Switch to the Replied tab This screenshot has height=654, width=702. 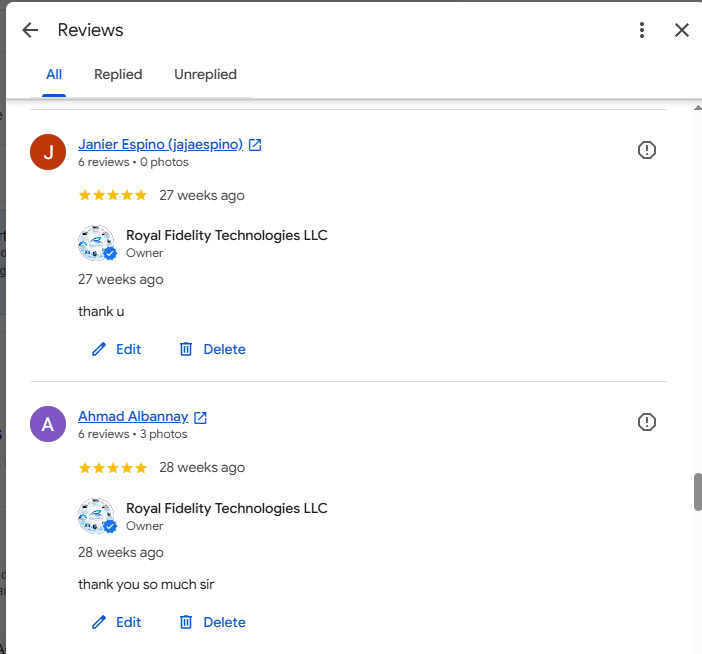point(118,74)
